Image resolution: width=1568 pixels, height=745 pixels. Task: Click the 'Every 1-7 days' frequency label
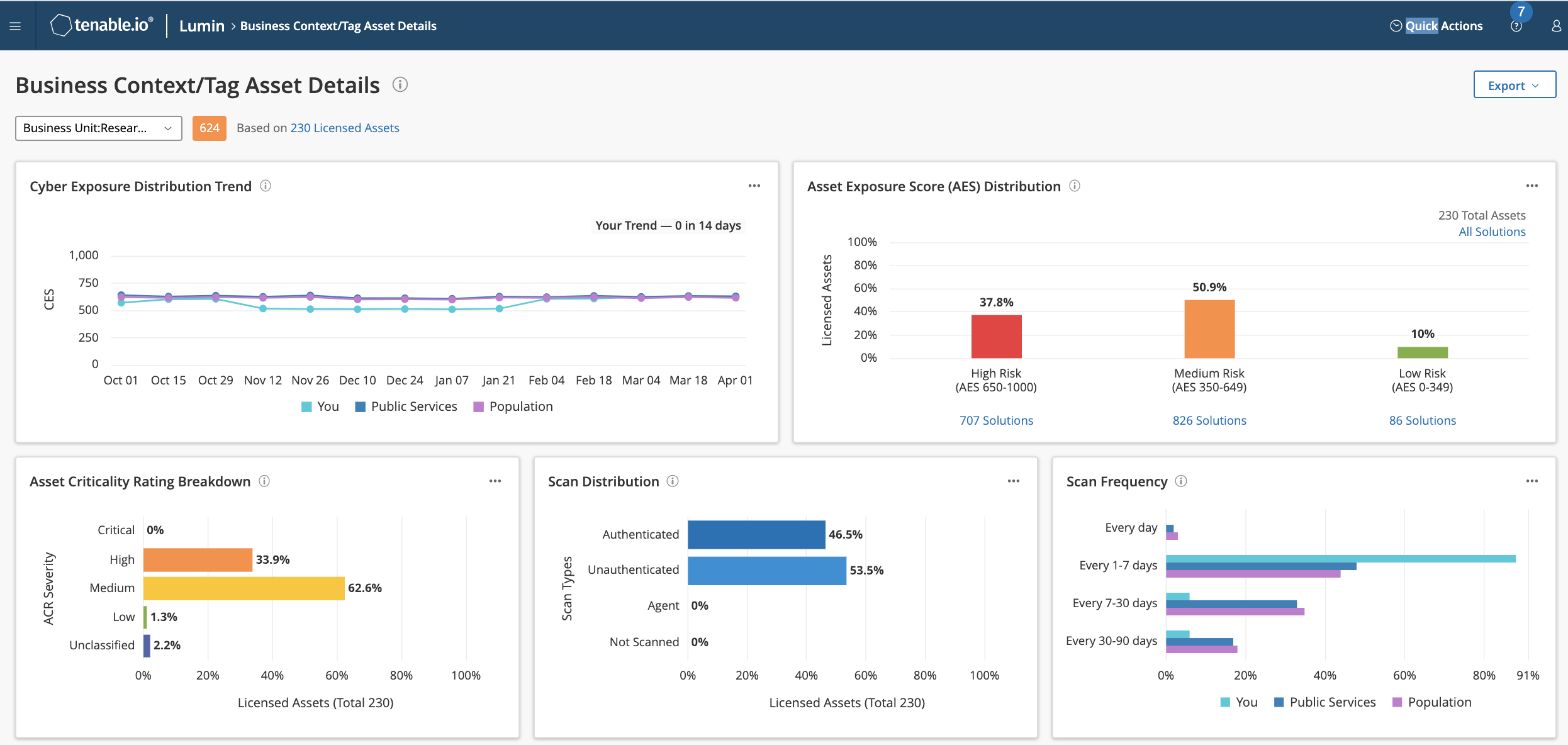(1118, 565)
